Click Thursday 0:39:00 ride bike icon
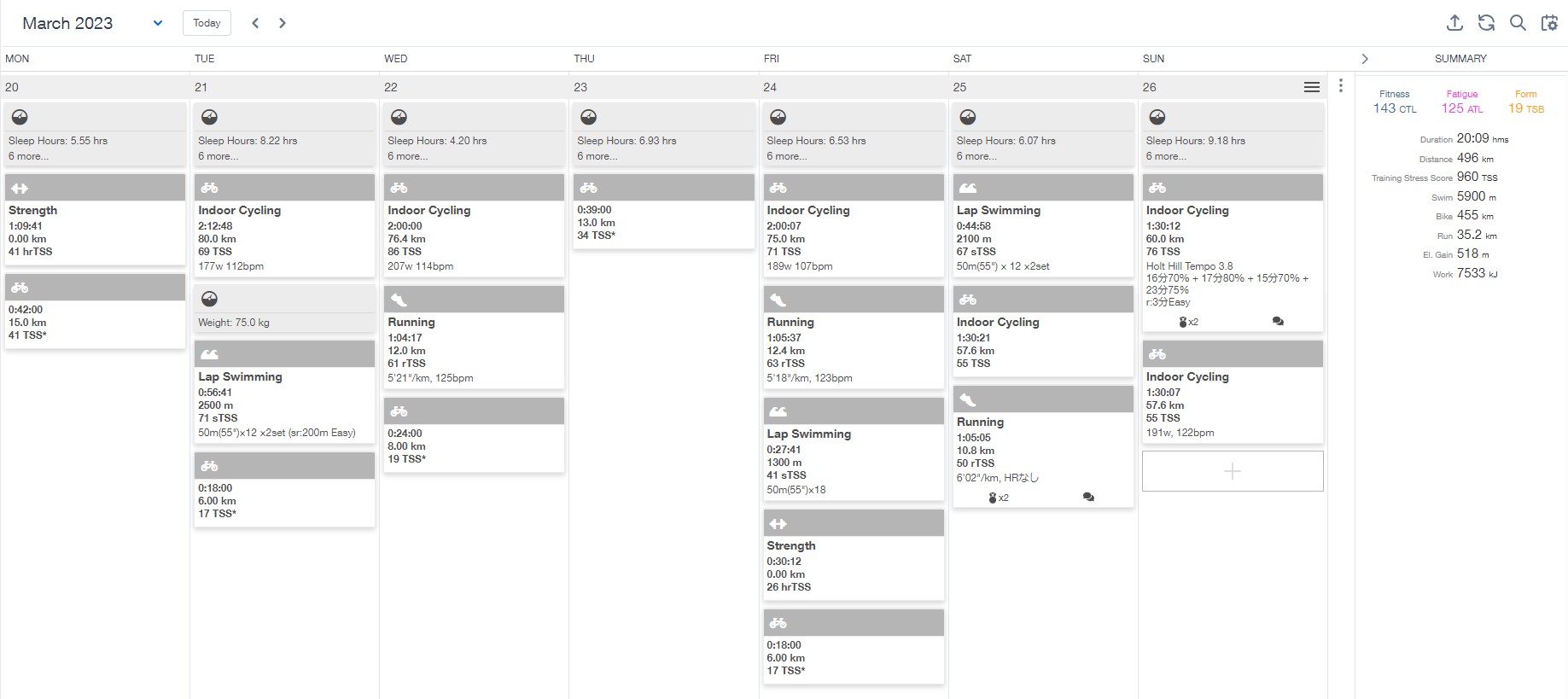 click(x=588, y=188)
